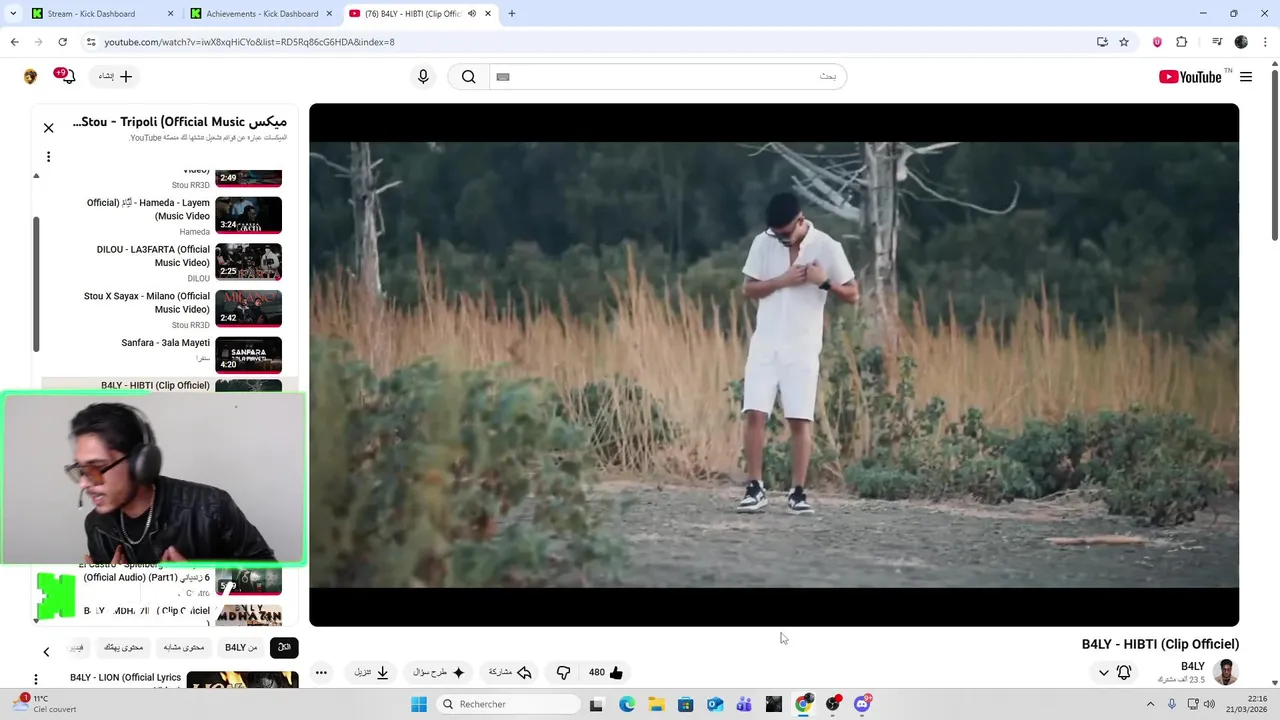Open B4LY - LION (Official Lyrics) suggestion

tap(126, 678)
